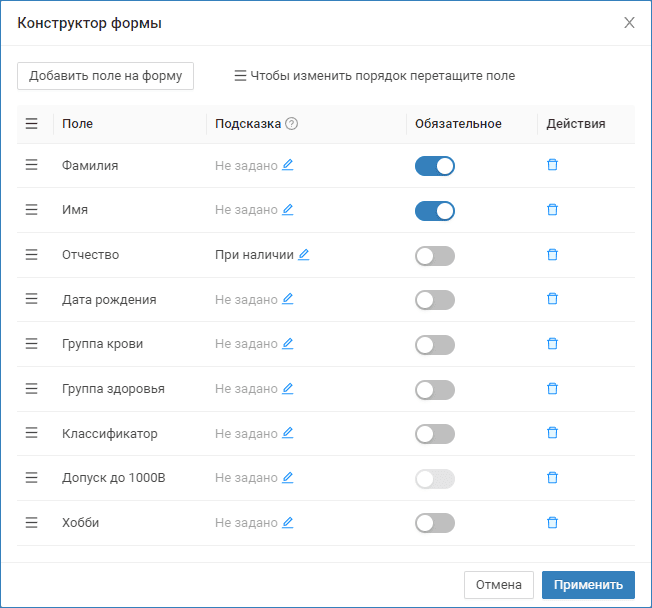Click 'Добавить поле на форму' button
Image resolution: width=652 pixels, height=608 pixels.
pos(105,76)
